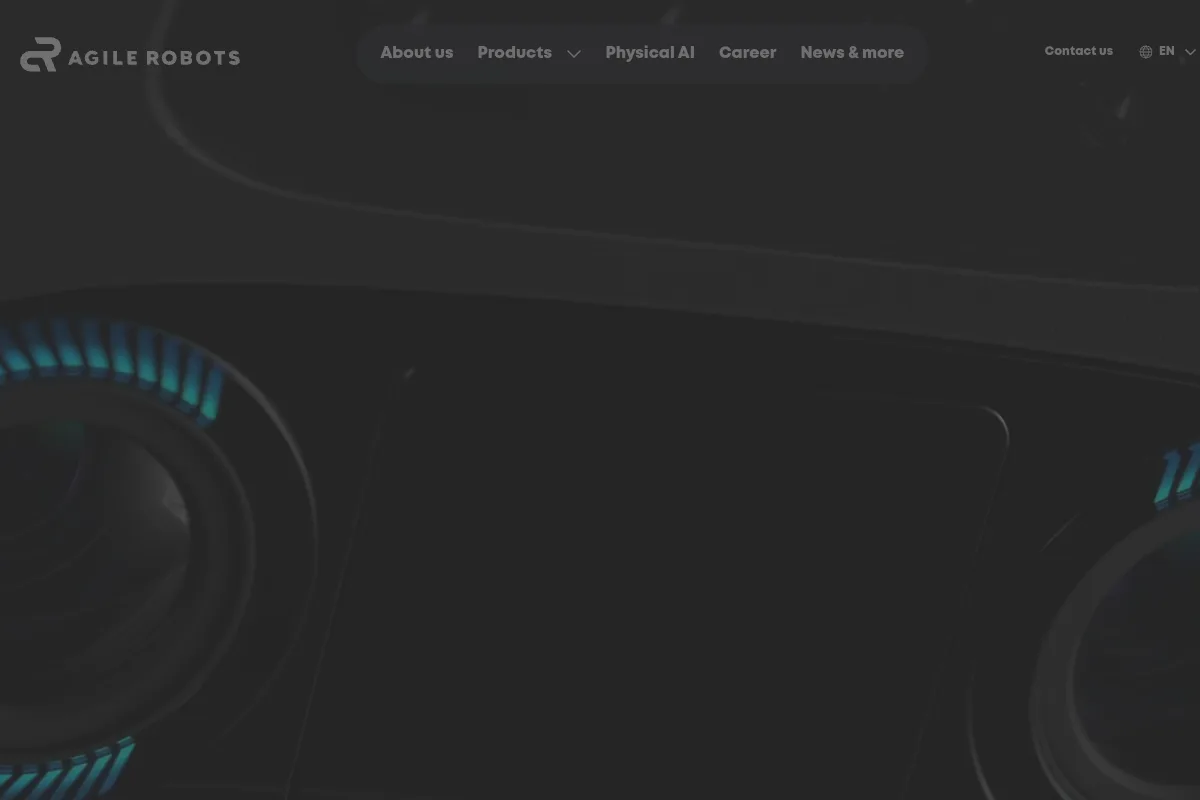Click the globe language icon
The height and width of the screenshot is (800, 1200).
(x=1146, y=52)
